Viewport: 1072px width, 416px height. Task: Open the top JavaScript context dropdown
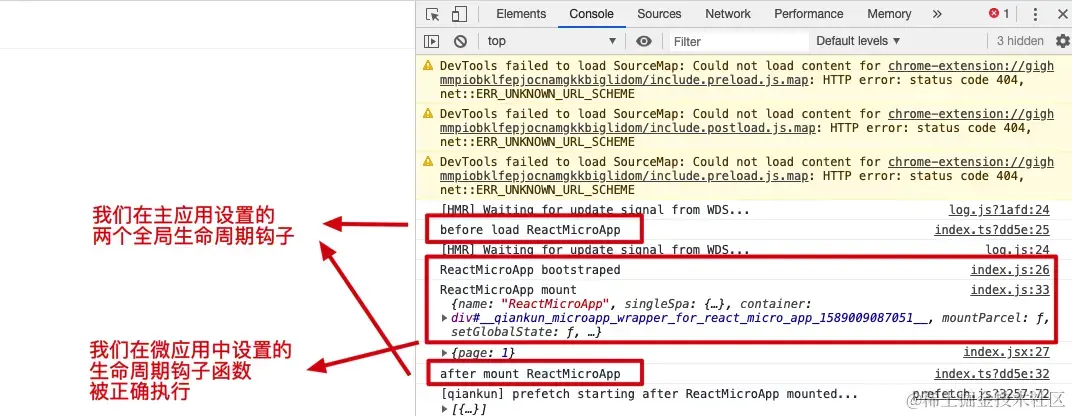pos(552,41)
